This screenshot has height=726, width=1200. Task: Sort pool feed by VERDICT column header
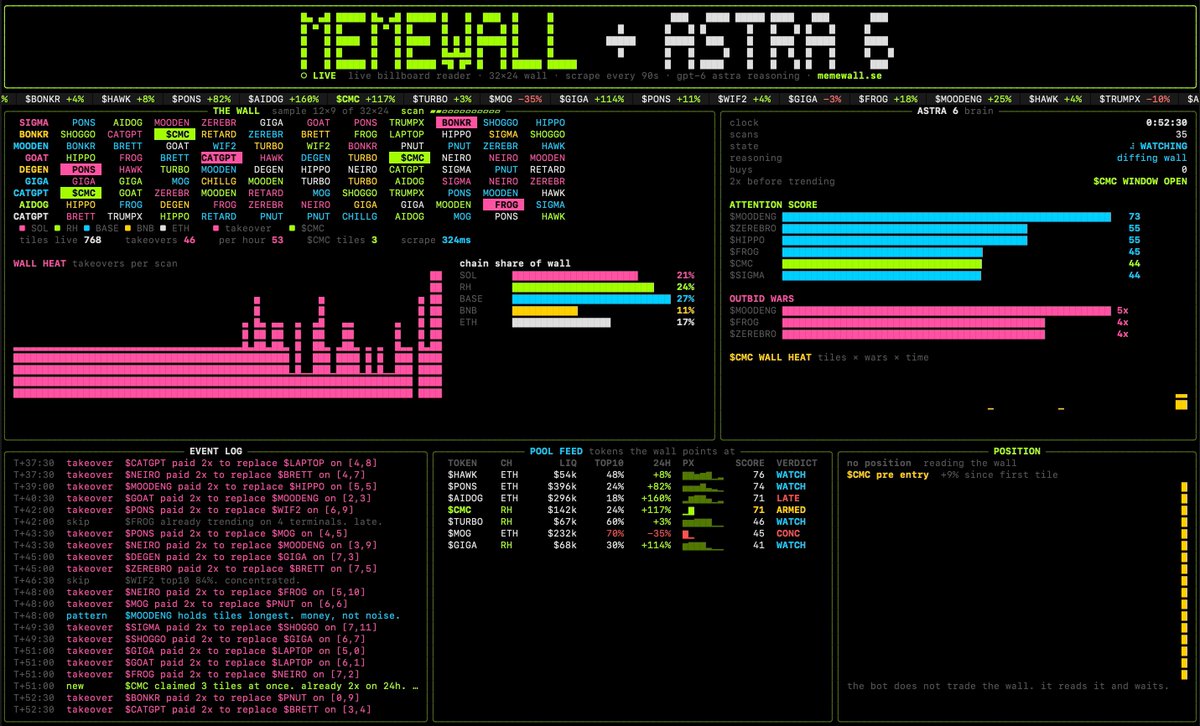tap(797, 463)
